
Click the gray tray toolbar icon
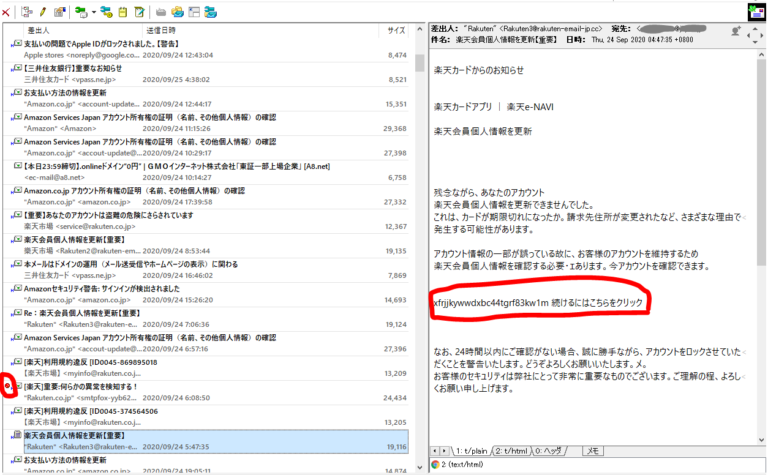161,12
